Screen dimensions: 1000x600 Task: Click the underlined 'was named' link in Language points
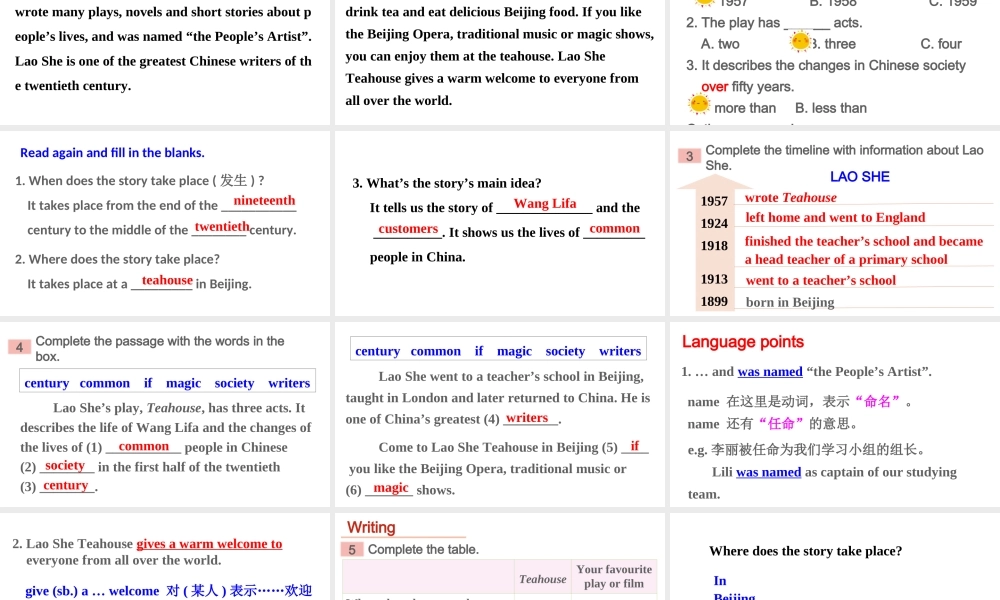click(x=769, y=372)
